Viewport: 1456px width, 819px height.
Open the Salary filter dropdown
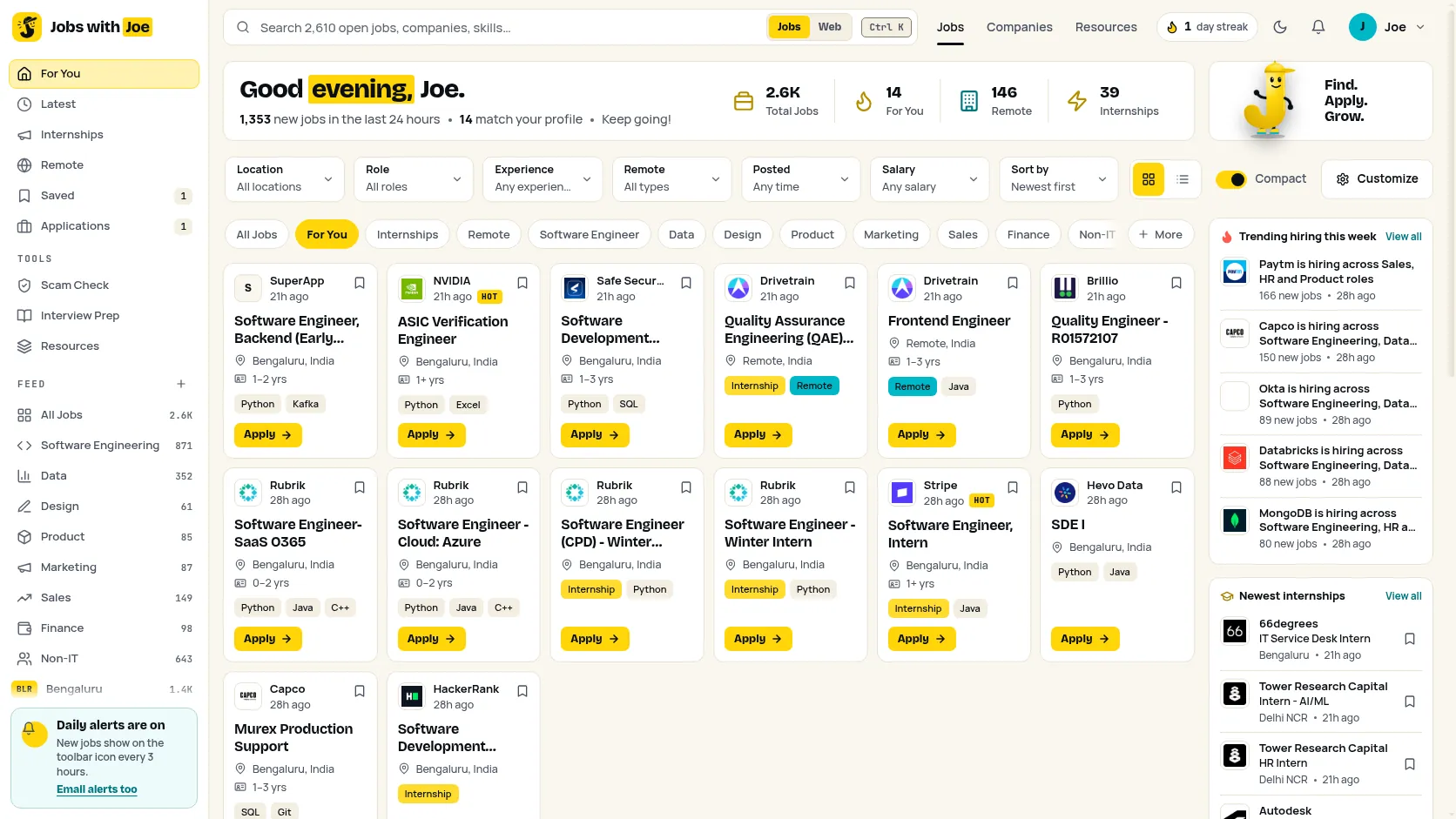point(930,178)
